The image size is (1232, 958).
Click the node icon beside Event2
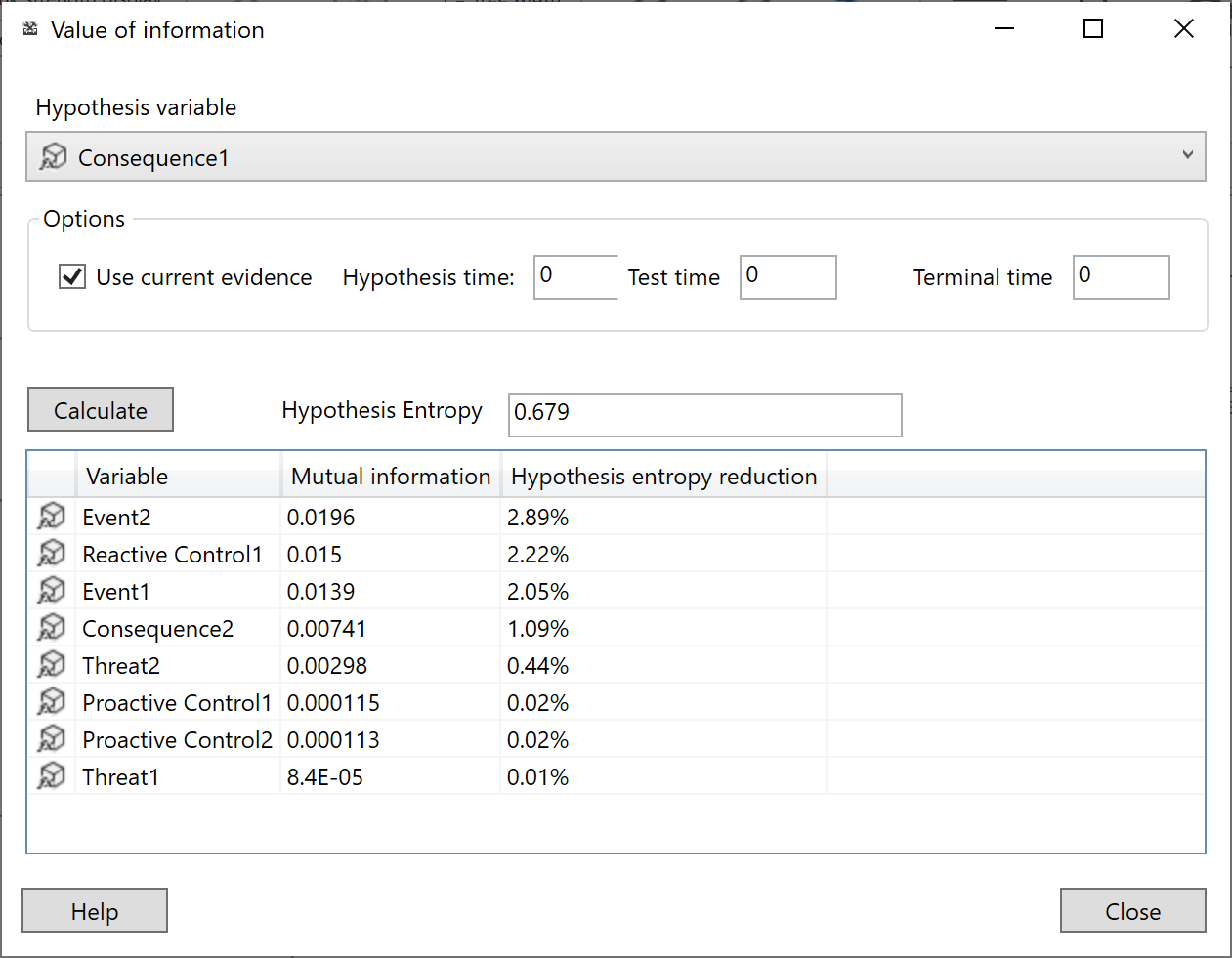(x=52, y=517)
